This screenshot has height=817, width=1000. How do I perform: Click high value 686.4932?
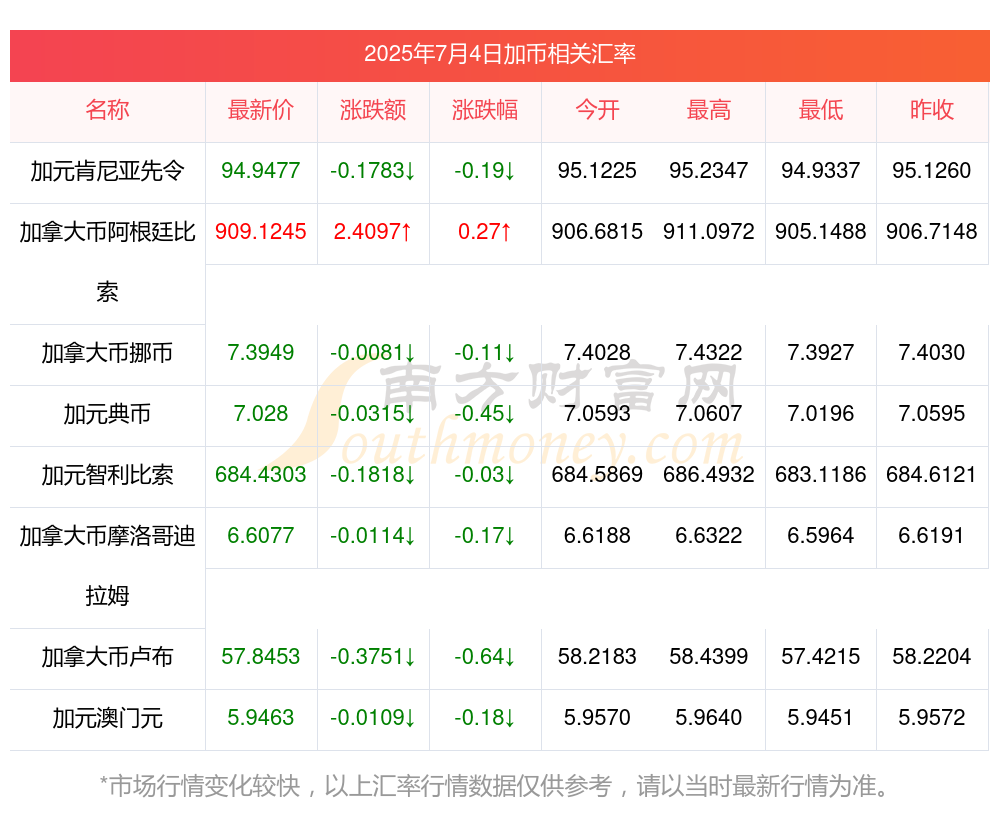click(709, 475)
